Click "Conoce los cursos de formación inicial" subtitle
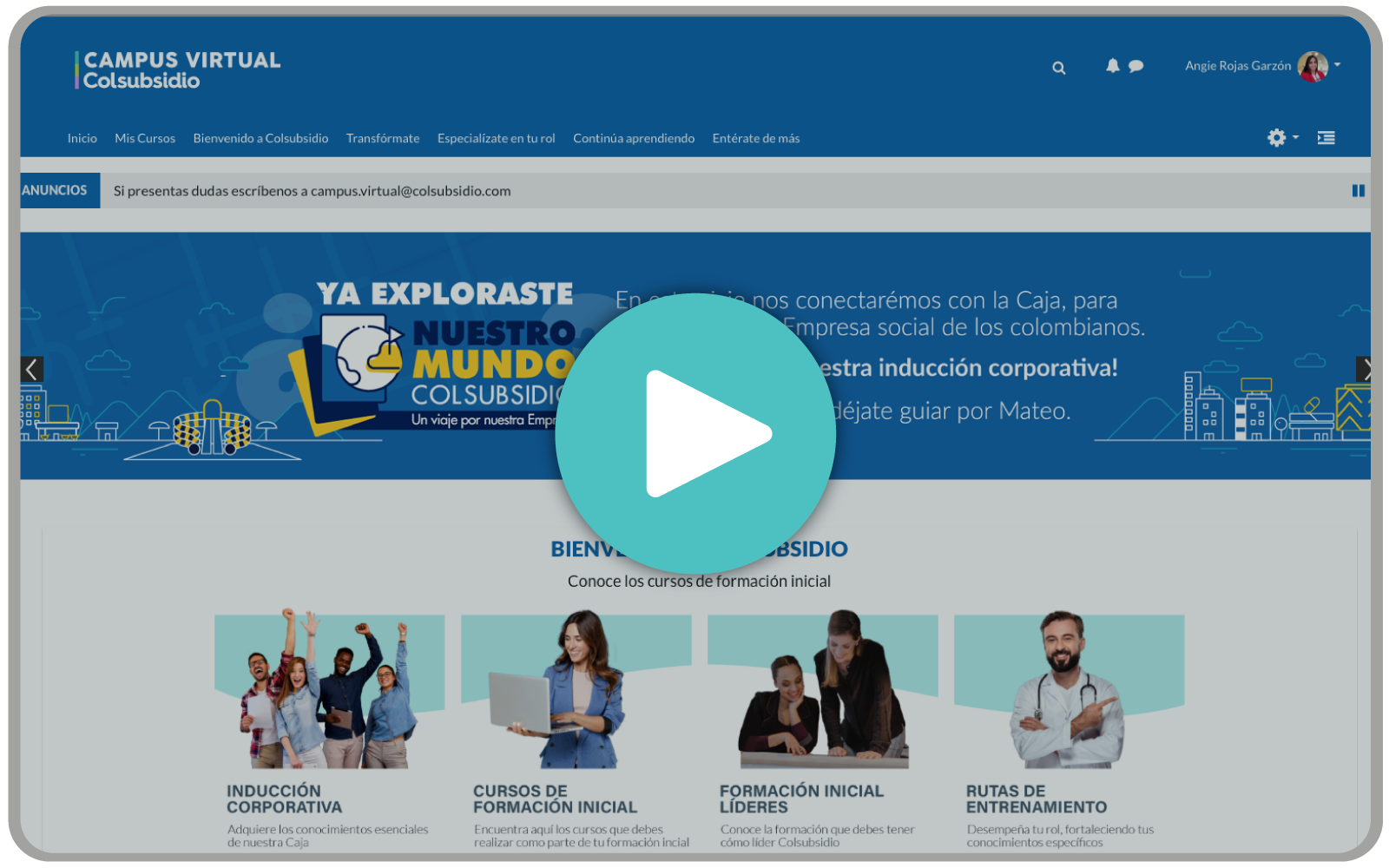1389x868 pixels. click(699, 582)
